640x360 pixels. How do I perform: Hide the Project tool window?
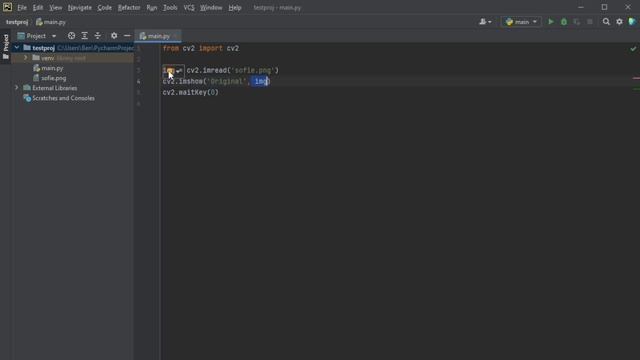tap(127, 36)
